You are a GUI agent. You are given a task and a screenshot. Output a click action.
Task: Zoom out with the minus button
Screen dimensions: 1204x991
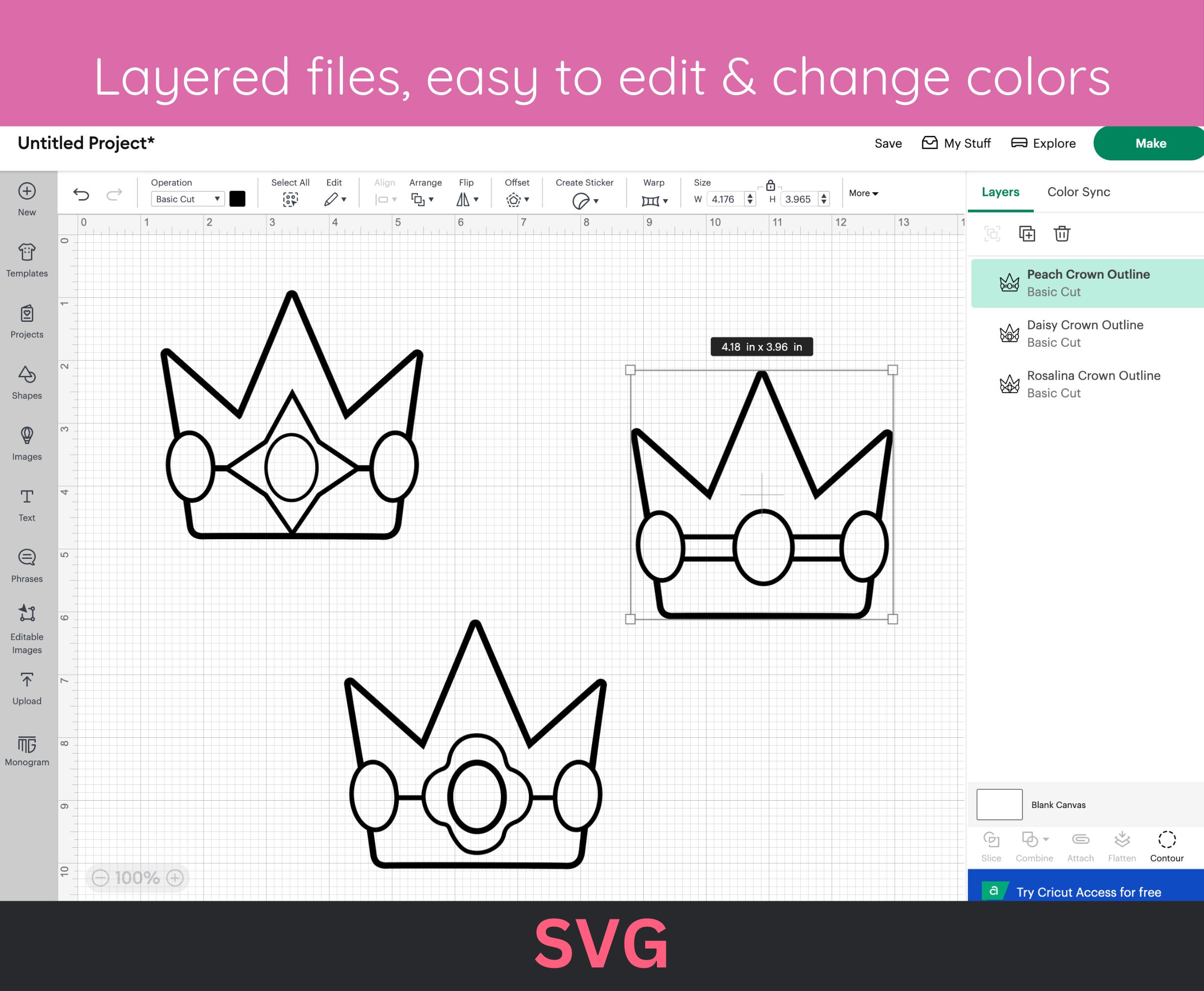[x=101, y=877]
